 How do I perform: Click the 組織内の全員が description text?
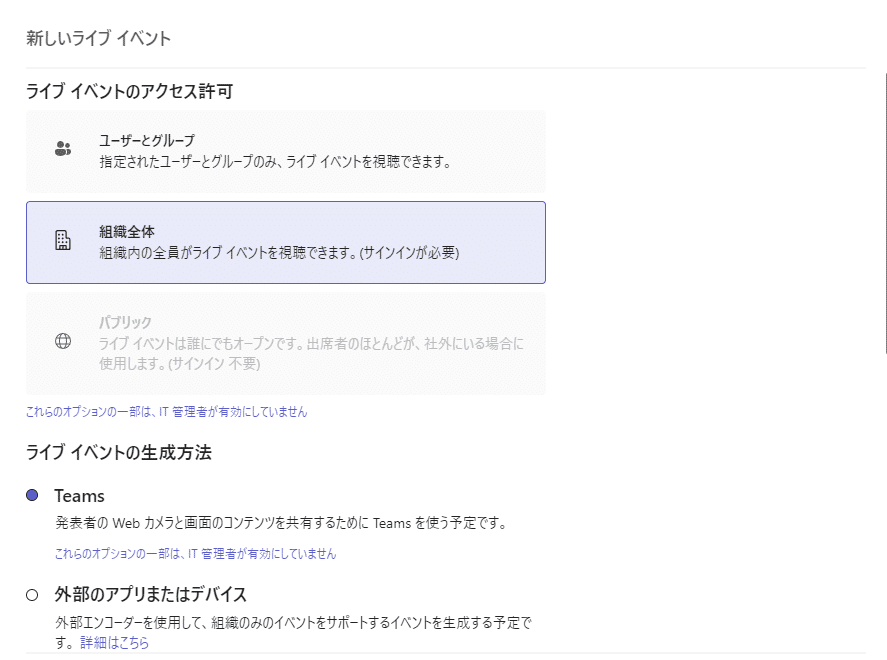click(279, 252)
